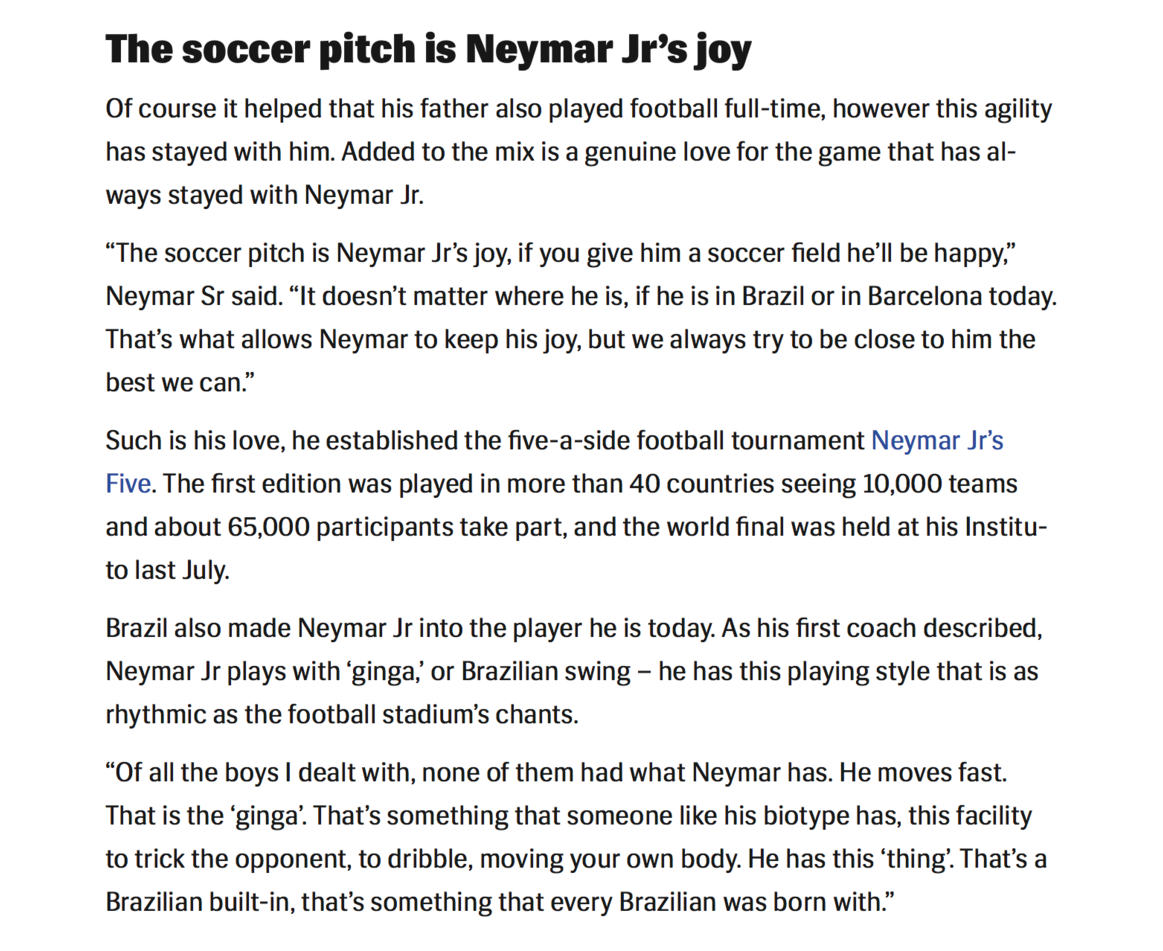Click the sentence 'He moves fast.'
The image size is (1163, 951).
tap(923, 773)
